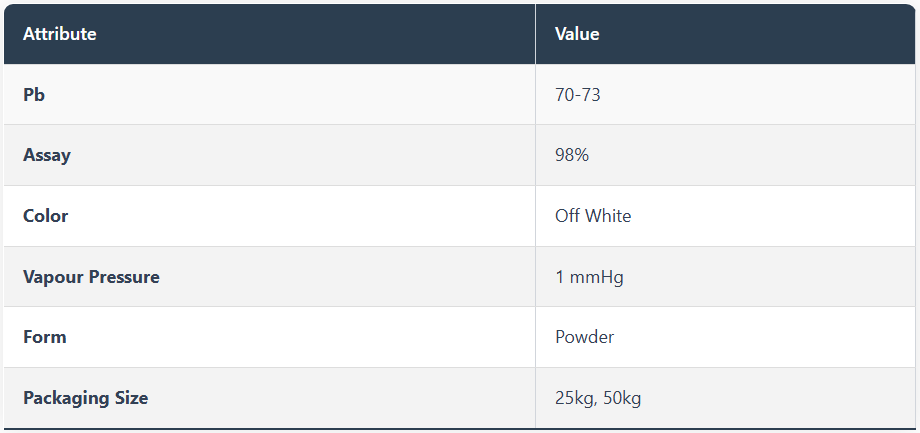
Task: Select the Form attribute label
Action: pos(45,337)
